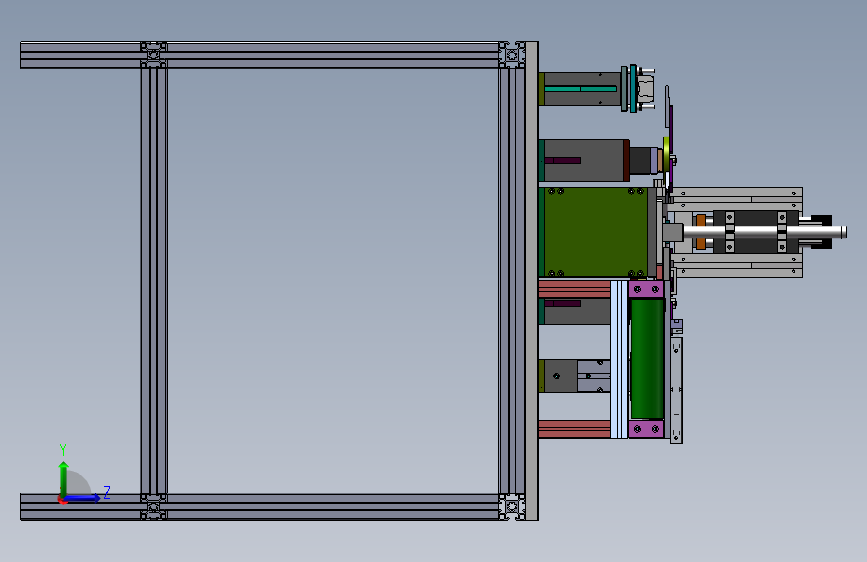Pick the black motor body on the shaft
This screenshot has width=867, height=562.
tap(755, 232)
